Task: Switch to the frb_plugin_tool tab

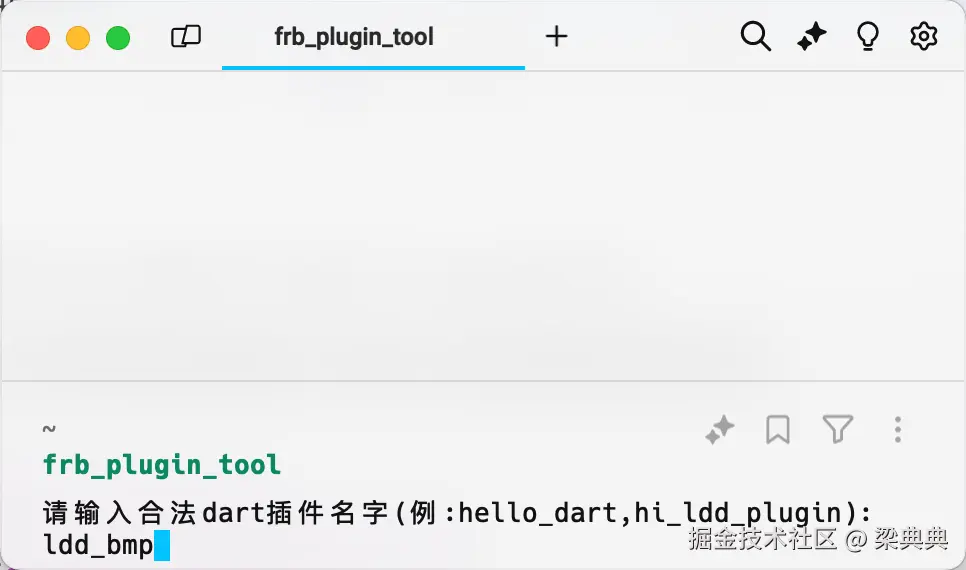Action: click(354, 38)
